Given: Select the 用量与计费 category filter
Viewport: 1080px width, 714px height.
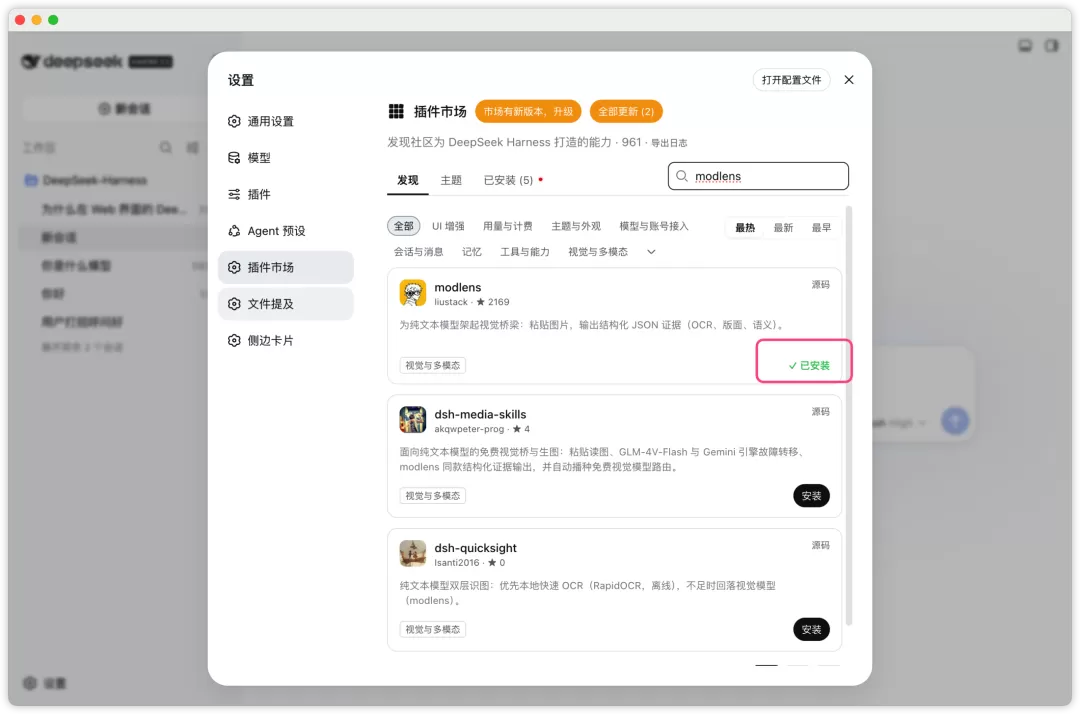Looking at the screenshot, I should pyautogui.click(x=508, y=226).
